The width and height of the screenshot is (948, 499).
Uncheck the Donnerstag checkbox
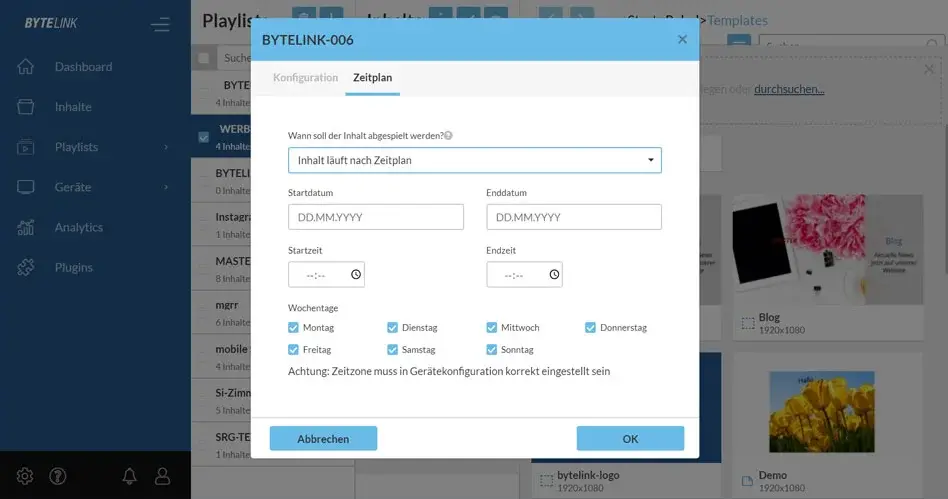click(590, 328)
